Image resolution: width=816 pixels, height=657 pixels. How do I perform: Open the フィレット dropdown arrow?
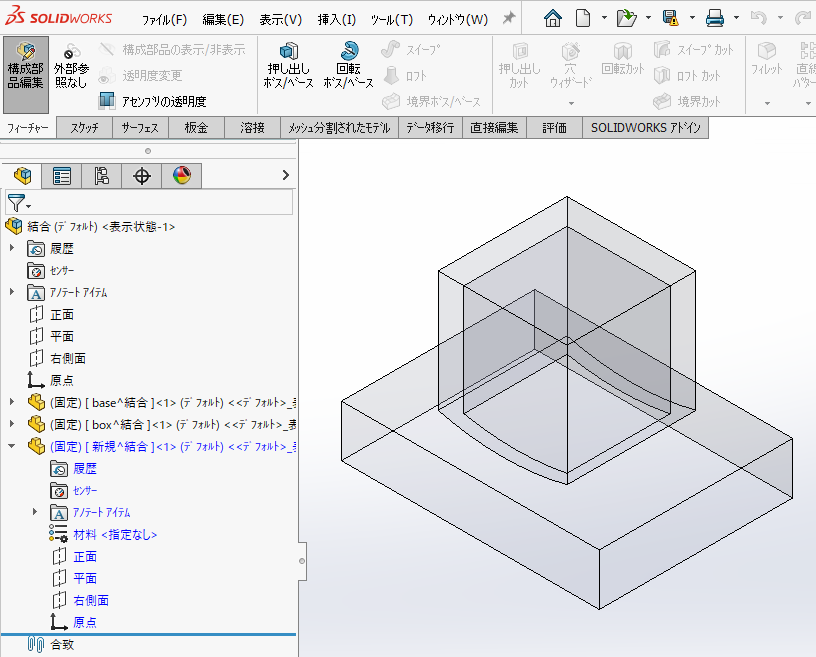[767, 103]
